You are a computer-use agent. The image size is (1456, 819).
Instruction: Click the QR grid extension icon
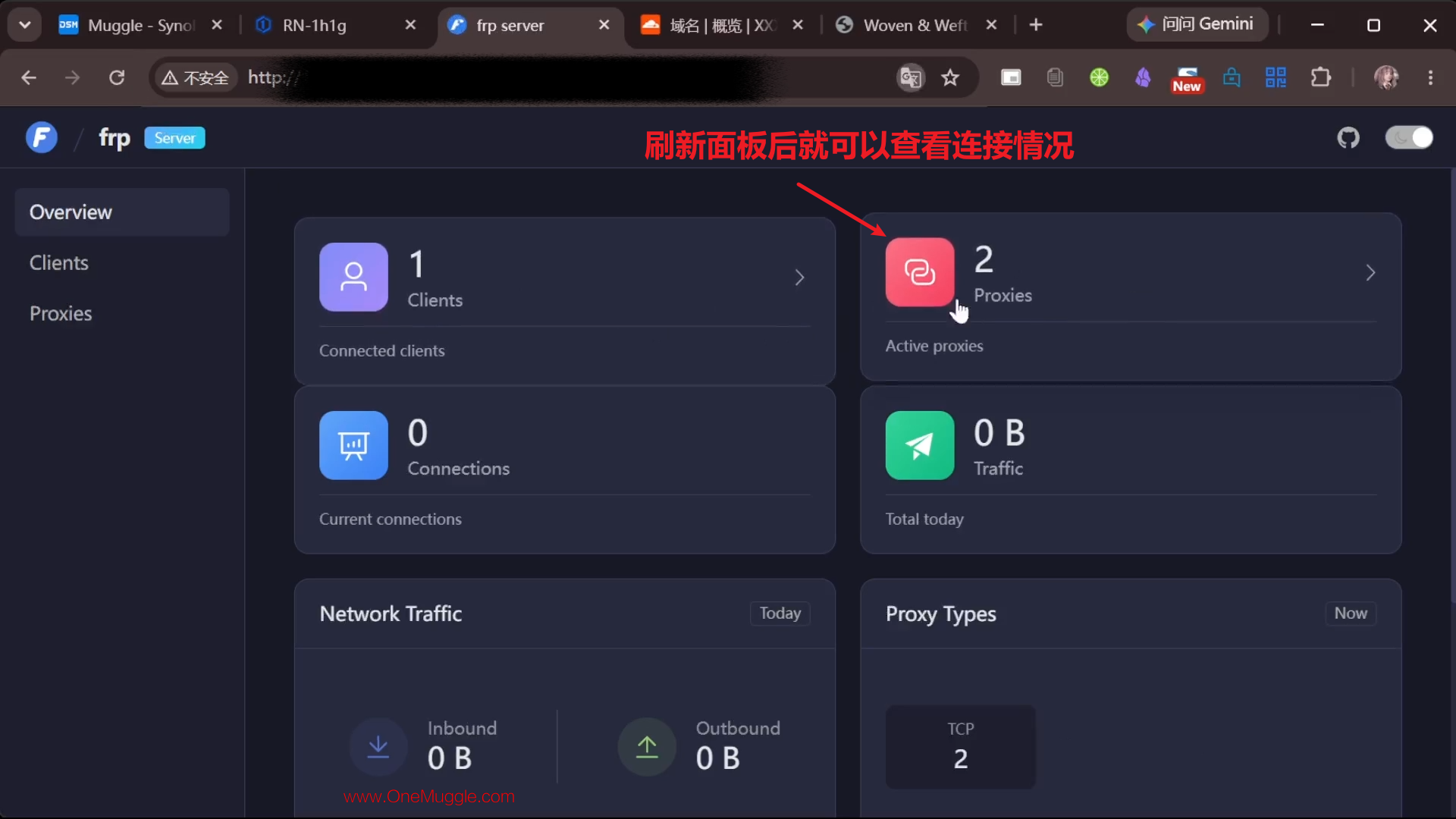1276,77
